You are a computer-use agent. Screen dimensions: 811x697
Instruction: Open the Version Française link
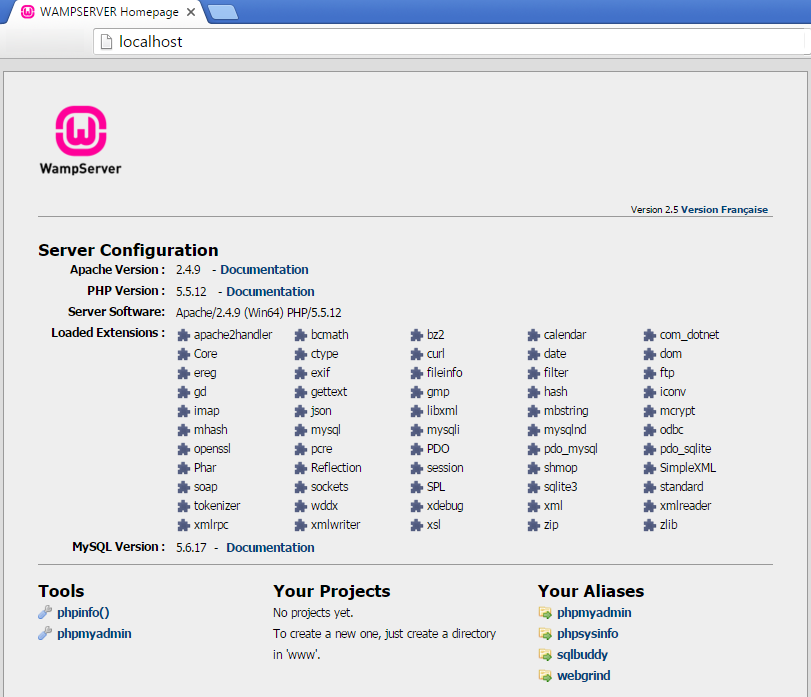click(x=724, y=209)
